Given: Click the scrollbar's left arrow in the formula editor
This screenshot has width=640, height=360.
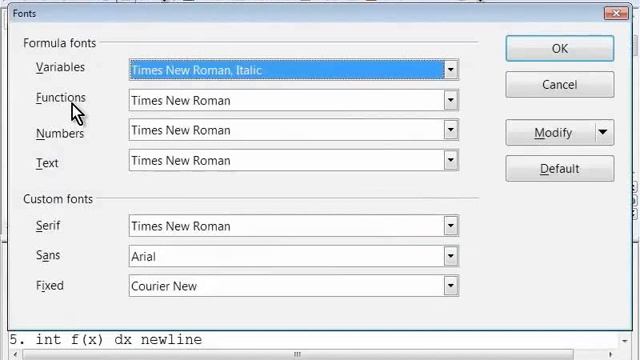Looking at the screenshot, I should click(x=15, y=354).
